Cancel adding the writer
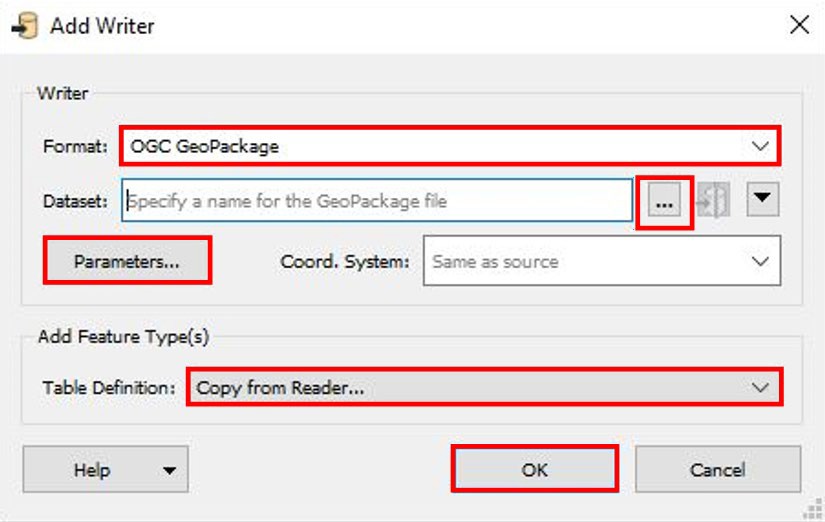825x522 pixels. [718, 469]
